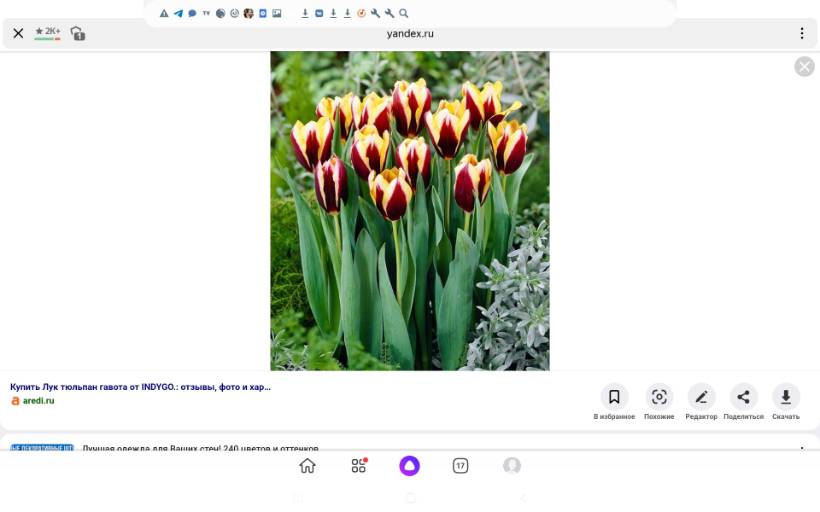Expand the ad options three-dot menu
The width and height of the screenshot is (820, 512).
801,449
